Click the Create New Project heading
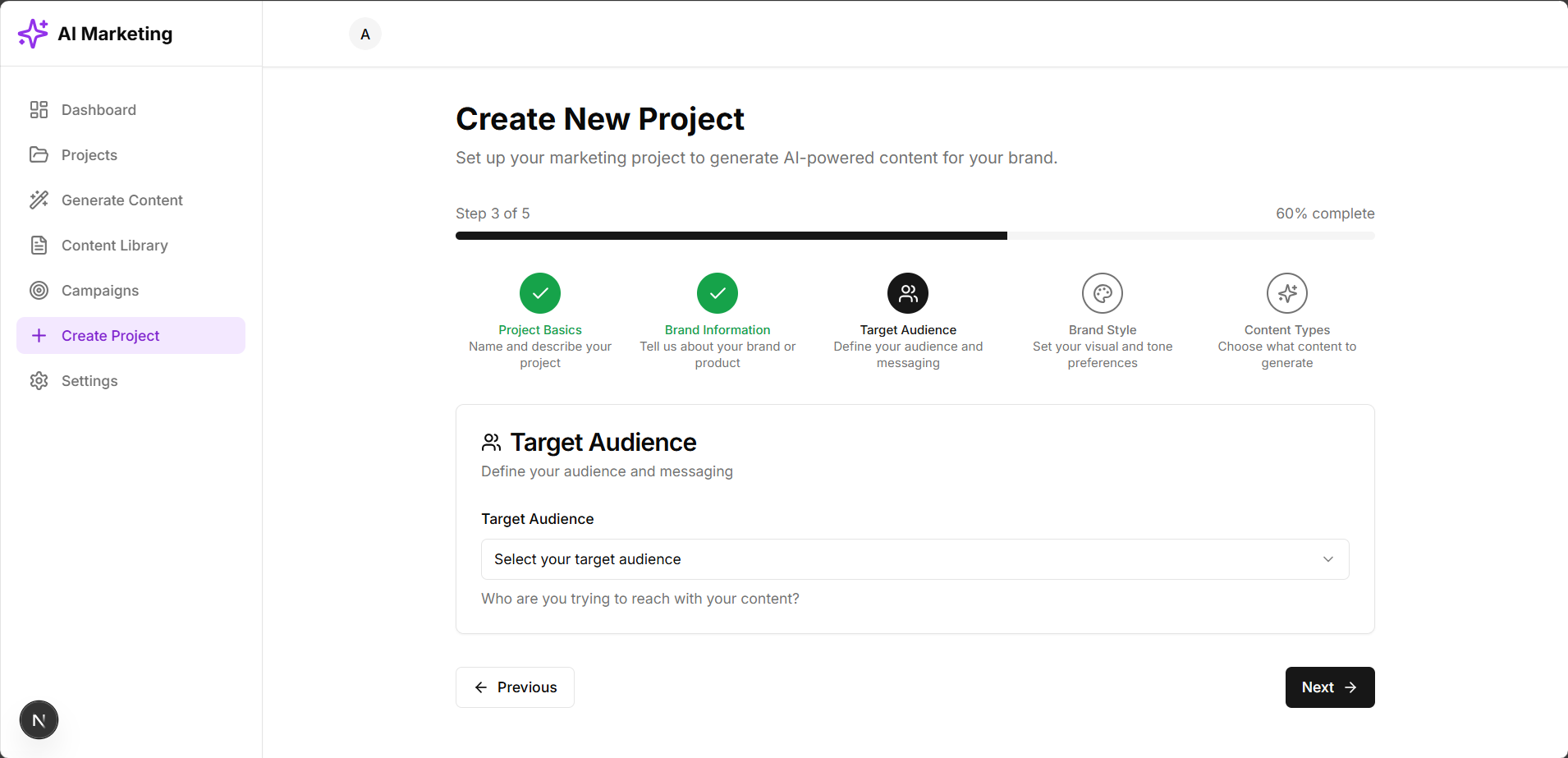The height and width of the screenshot is (758, 1568). pos(600,119)
